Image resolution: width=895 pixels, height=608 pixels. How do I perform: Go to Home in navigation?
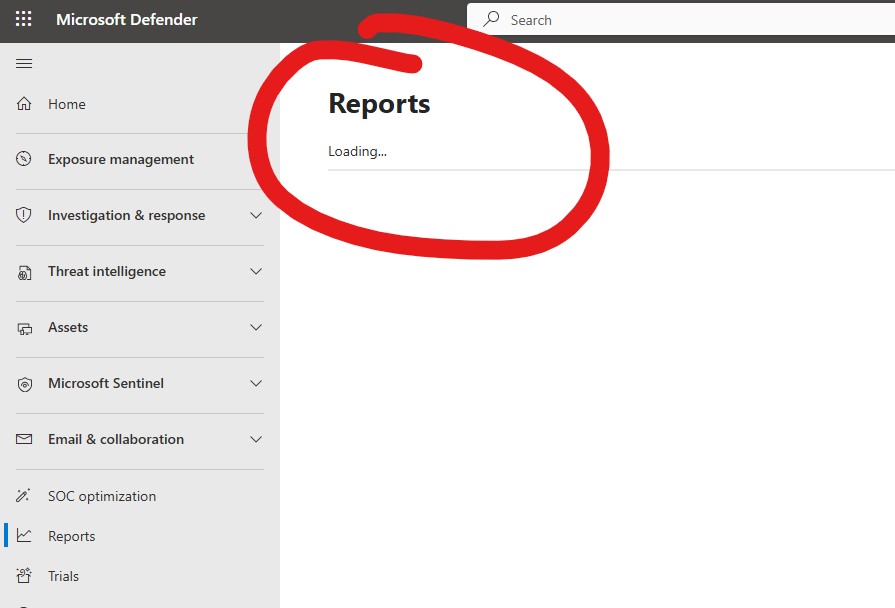tap(67, 104)
